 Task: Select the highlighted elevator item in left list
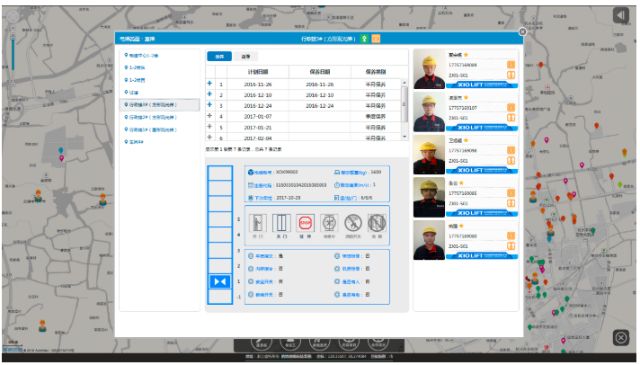tap(160, 105)
